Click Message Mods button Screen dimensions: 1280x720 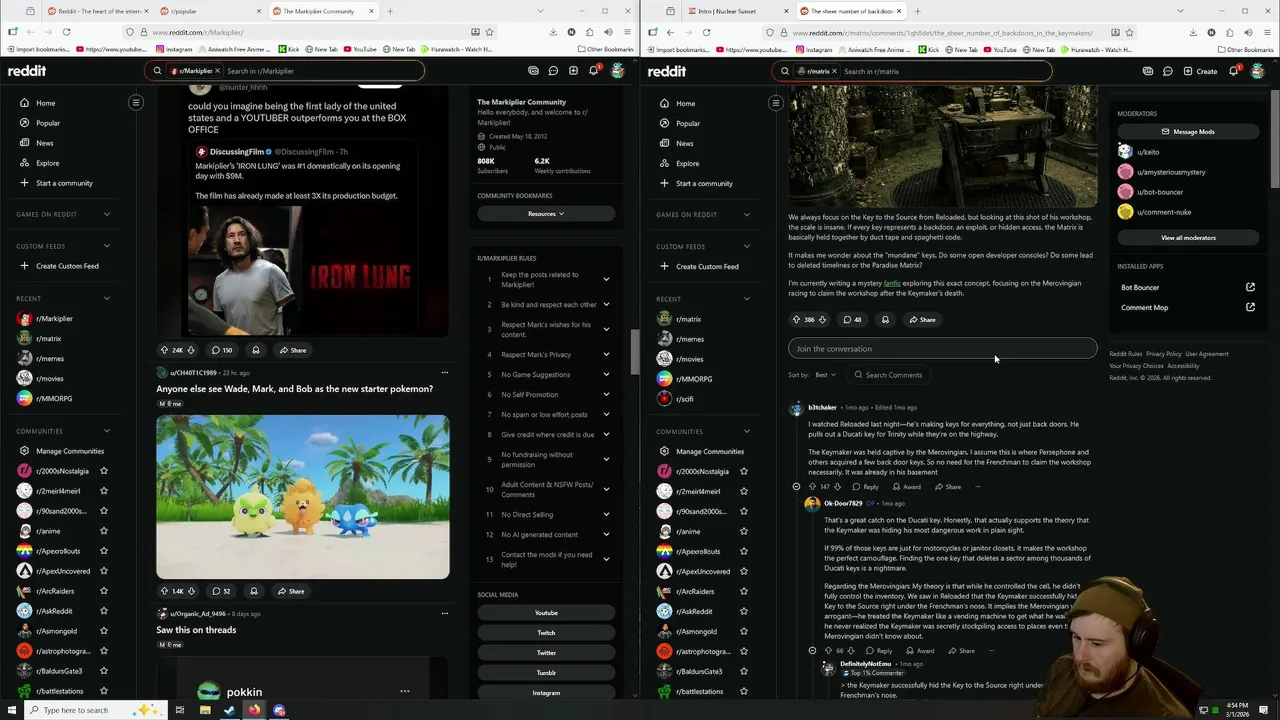click(1188, 131)
